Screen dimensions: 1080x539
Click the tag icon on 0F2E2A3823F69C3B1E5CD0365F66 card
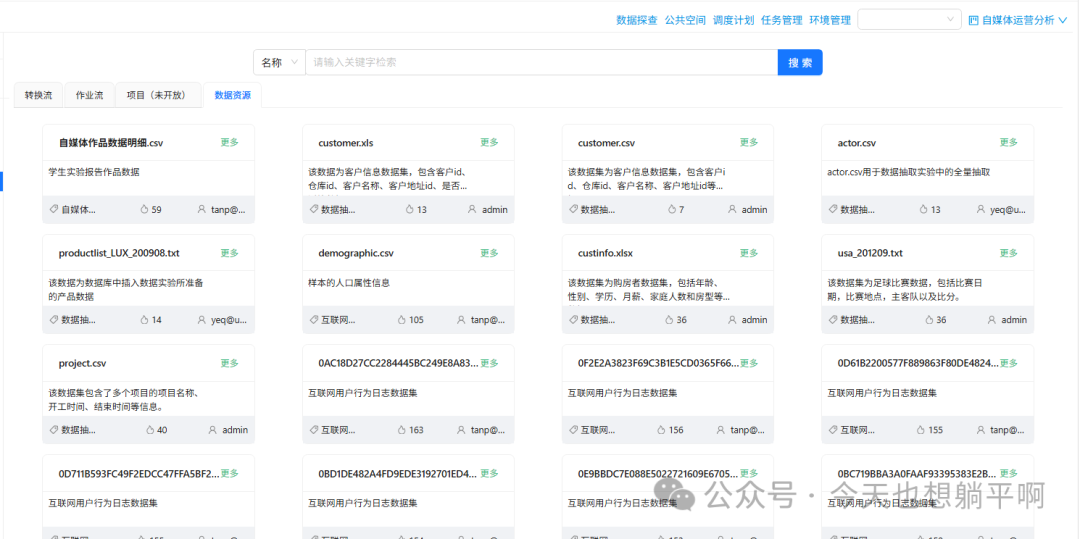pos(573,430)
